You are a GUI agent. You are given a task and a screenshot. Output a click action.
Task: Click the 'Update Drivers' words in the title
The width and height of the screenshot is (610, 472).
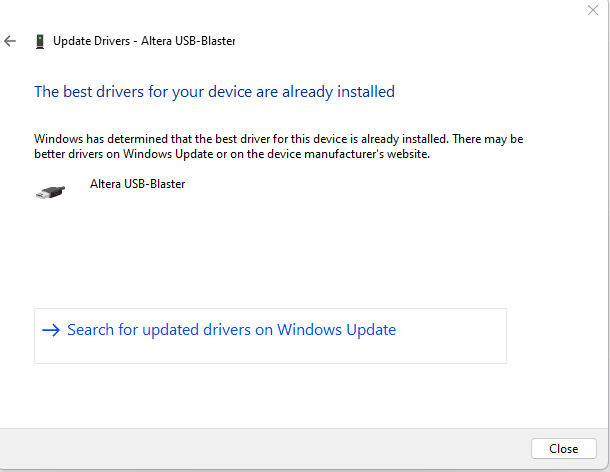(x=91, y=41)
